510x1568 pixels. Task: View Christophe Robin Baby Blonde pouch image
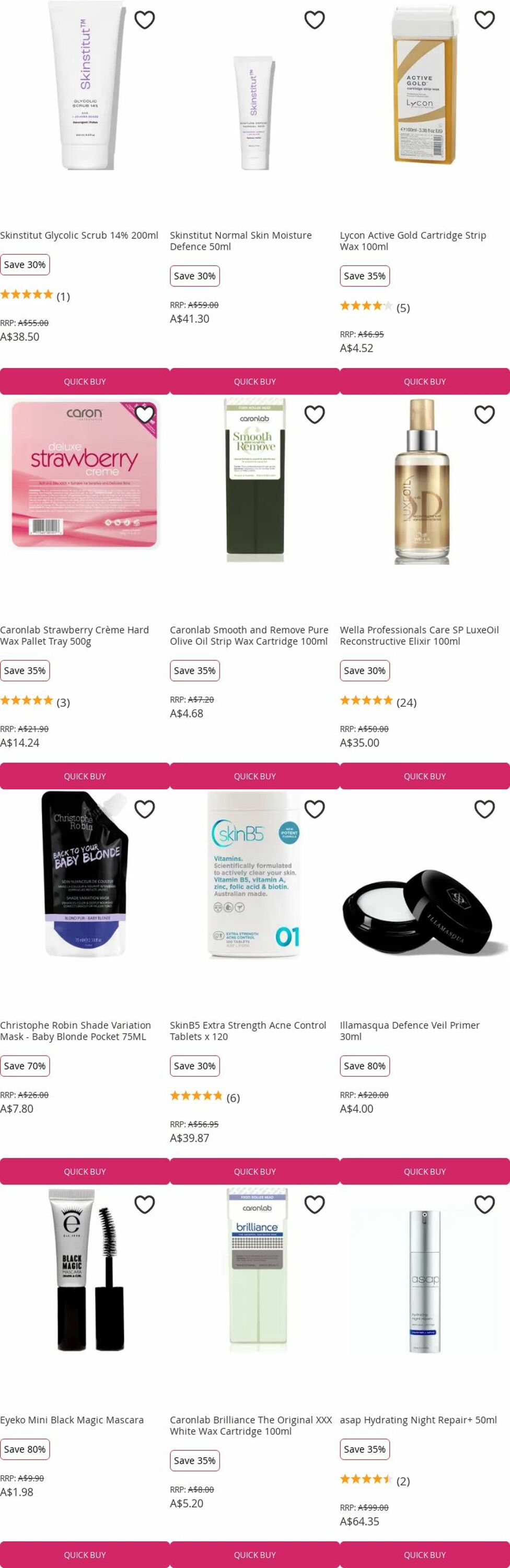click(x=85, y=874)
